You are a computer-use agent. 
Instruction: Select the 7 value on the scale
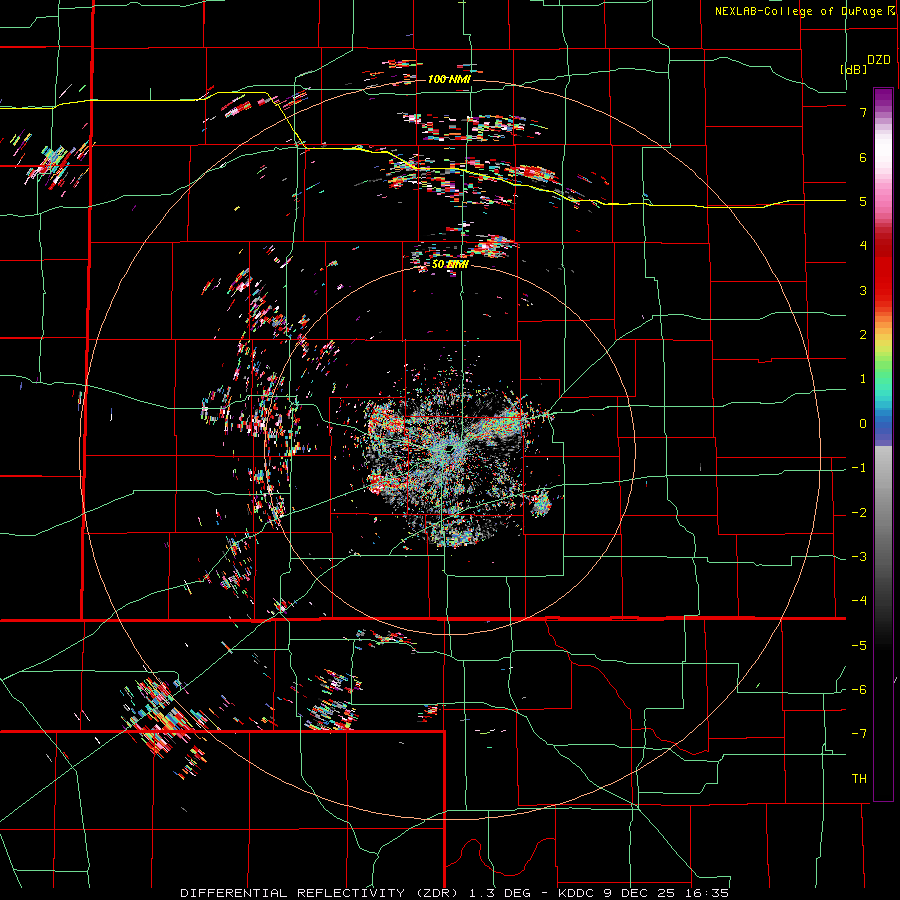[863, 112]
